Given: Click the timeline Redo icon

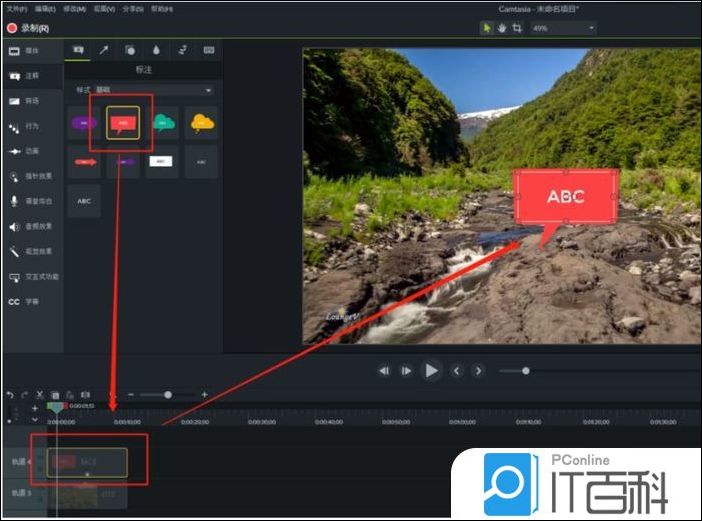Looking at the screenshot, I should tap(25, 395).
